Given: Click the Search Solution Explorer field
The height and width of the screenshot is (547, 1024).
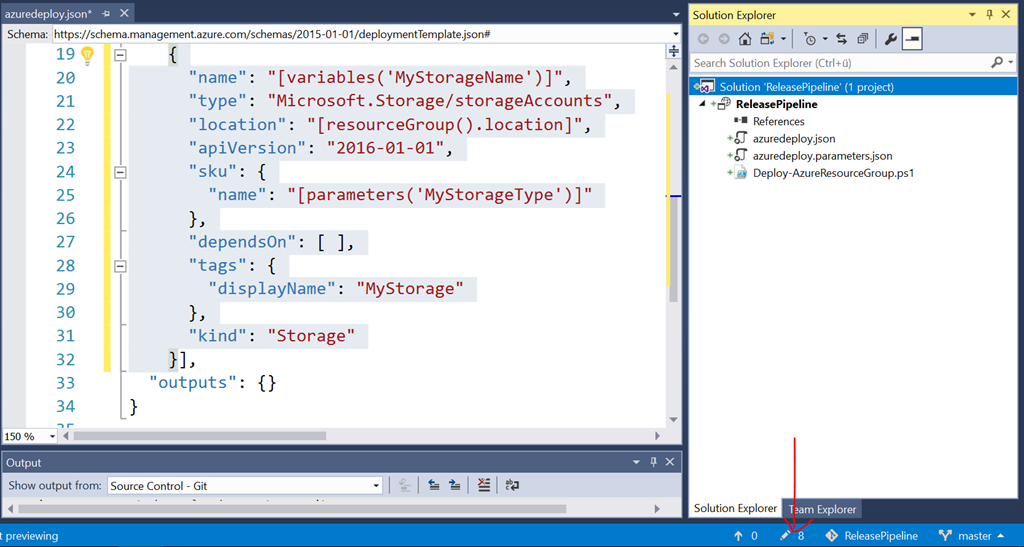Looking at the screenshot, I should 840,62.
